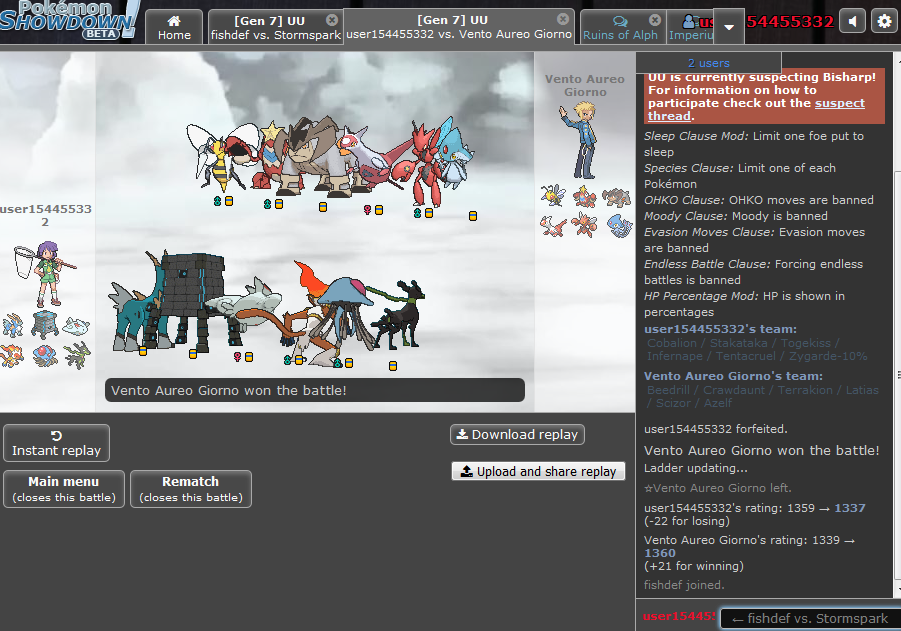Click your Cobalion team icon
This screenshot has height=631, width=901.
click(x=13, y=325)
